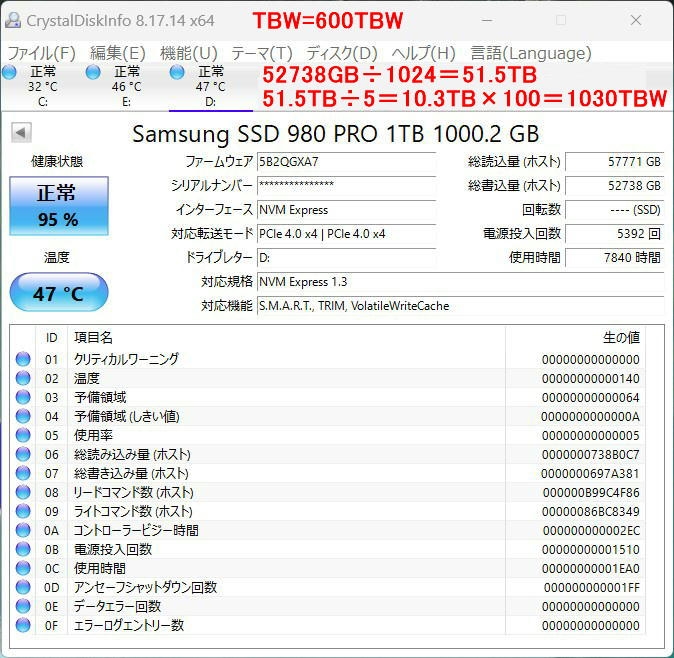Open the ファイル(F) menu
The image size is (674, 658).
coord(42,53)
